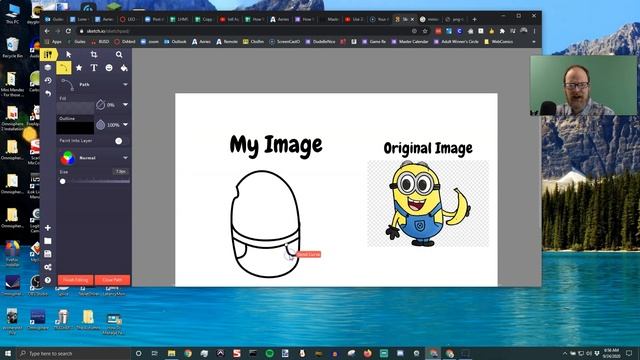Screen dimensions: 640x360
Task: Open the history icon in the sidebar
Action: coord(48,80)
